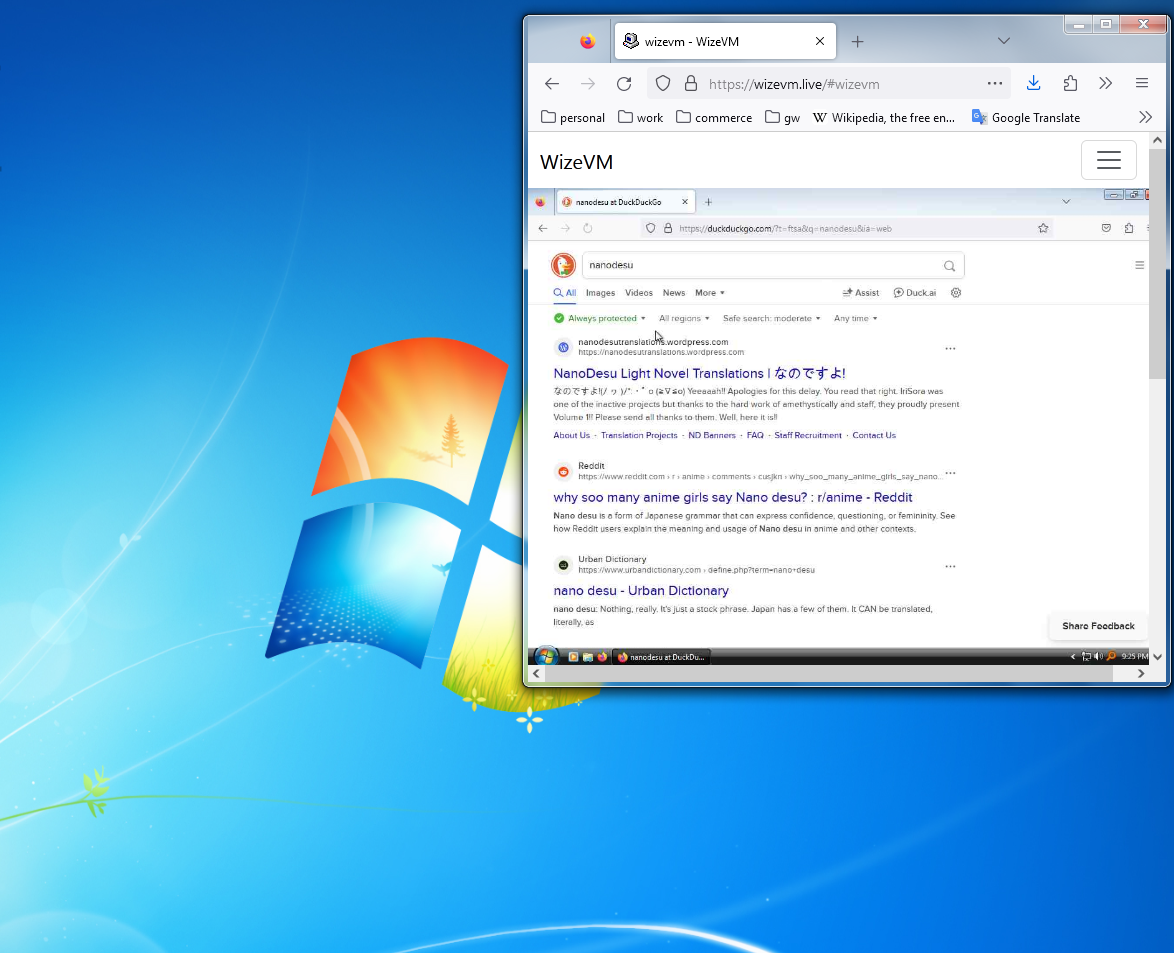Select the All results tab
The width and height of the screenshot is (1174, 953).
[x=565, y=293]
